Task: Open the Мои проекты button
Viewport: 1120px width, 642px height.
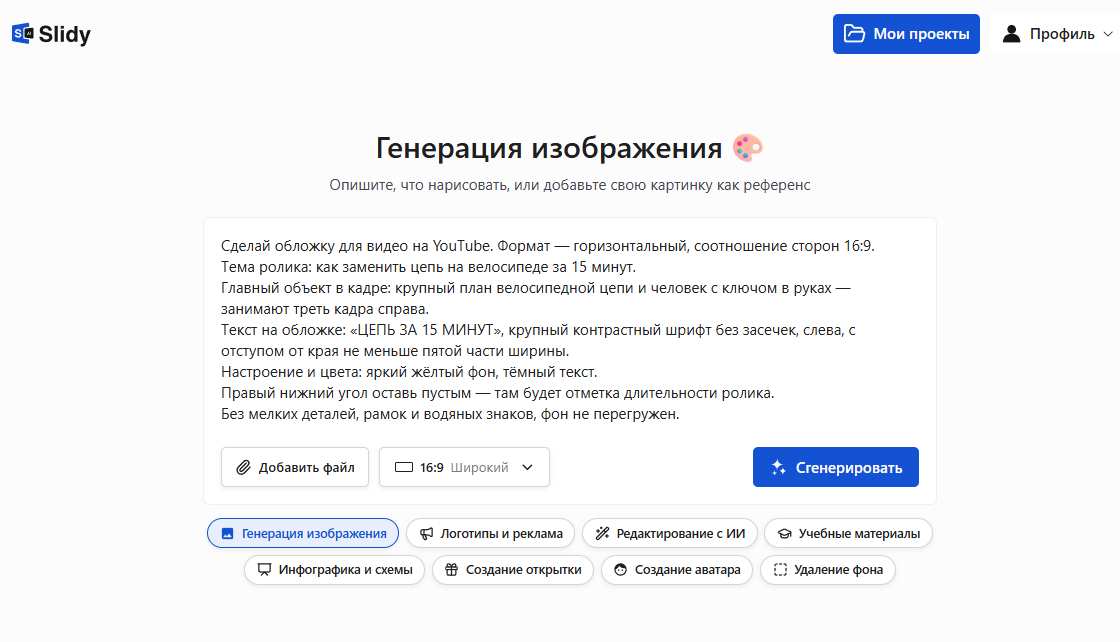Action: (x=906, y=34)
